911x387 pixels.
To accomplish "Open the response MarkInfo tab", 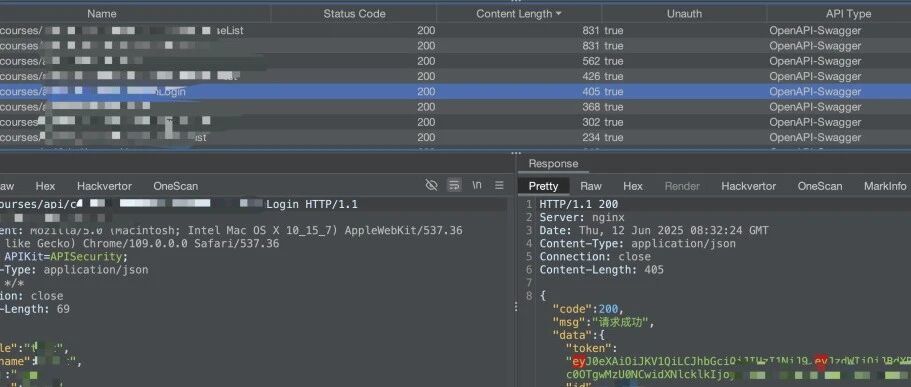I will [x=885, y=186].
